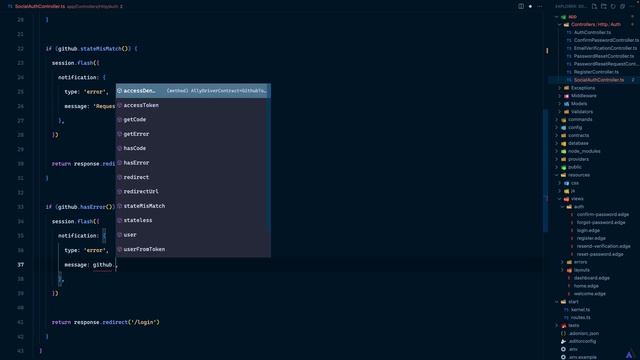Collapse the resources folder
Image resolution: width=640 pixels, height=360 pixels.
556,175
